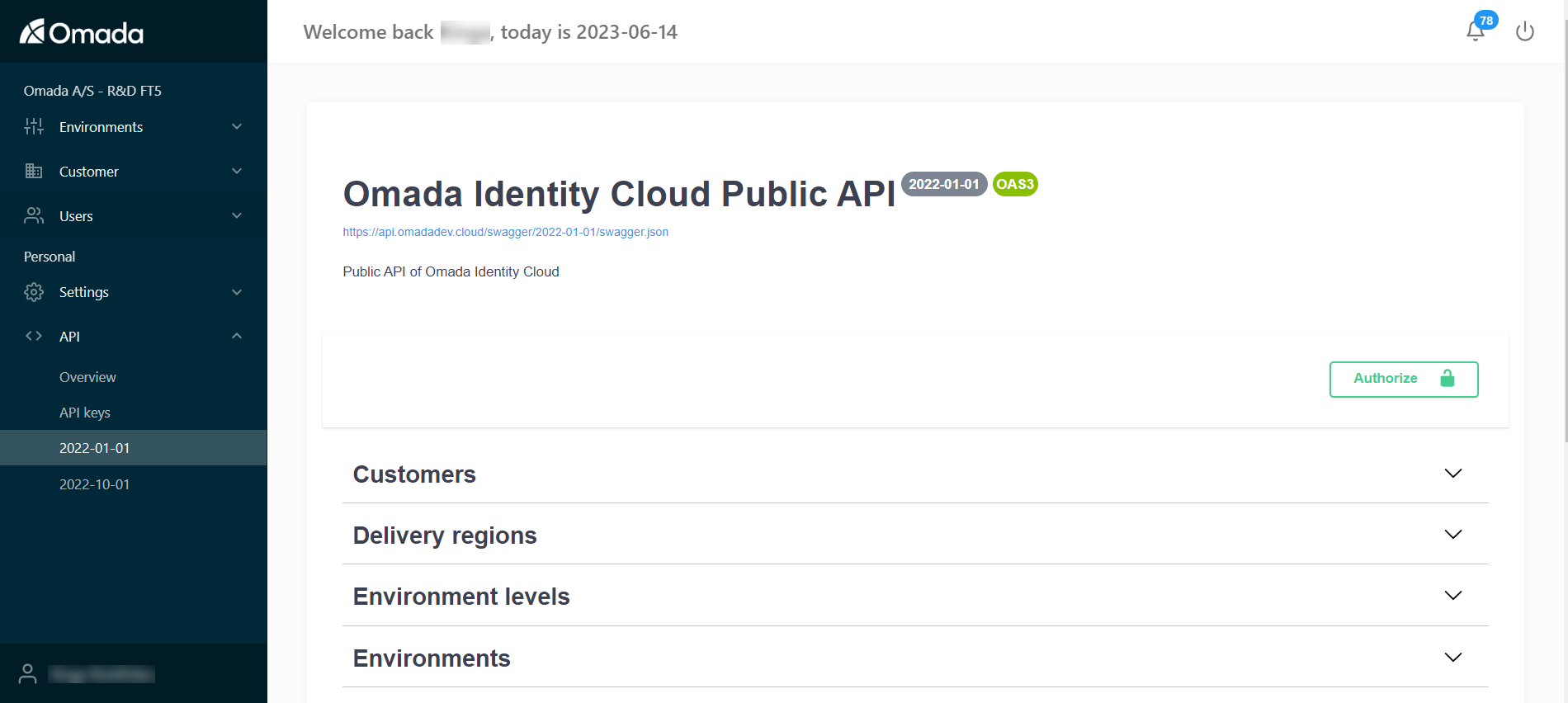
Task: Click the Environments sliders icon
Action: 34,126
